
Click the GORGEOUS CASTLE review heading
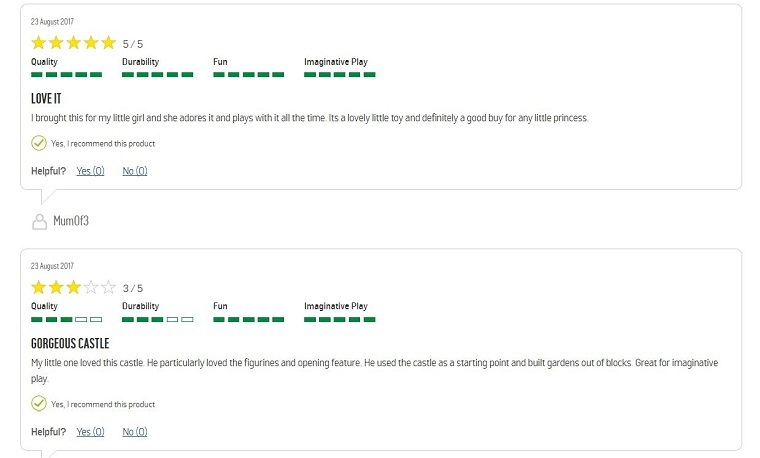click(x=70, y=344)
